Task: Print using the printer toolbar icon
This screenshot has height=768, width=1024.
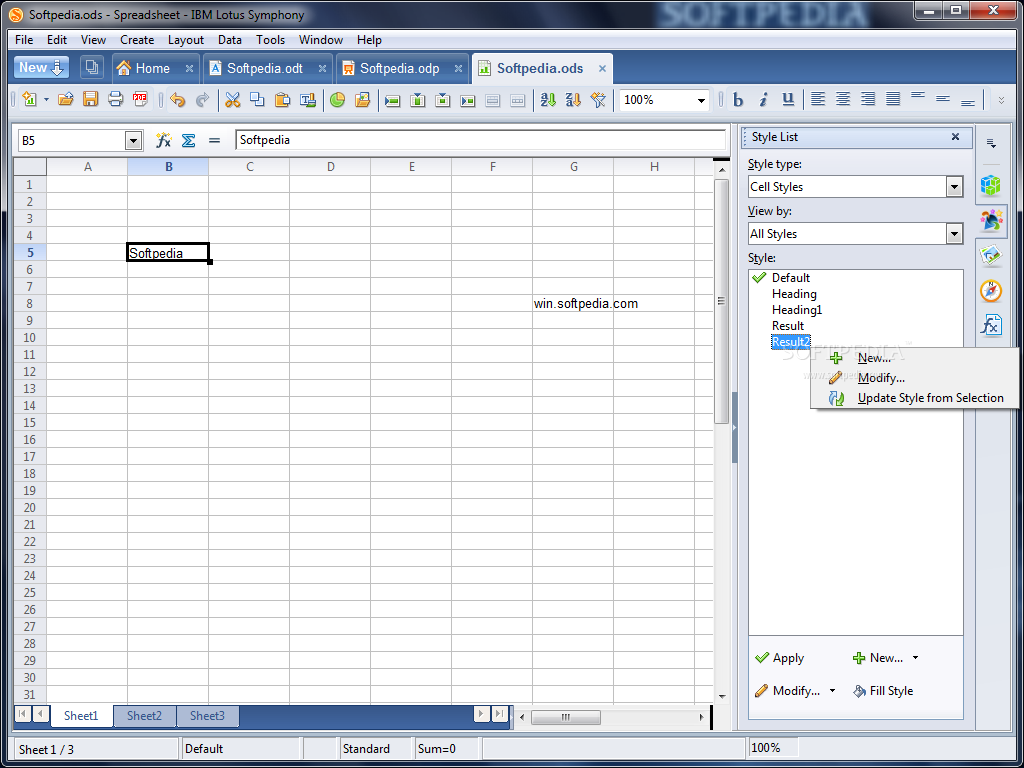Action: click(x=115, y=100)
